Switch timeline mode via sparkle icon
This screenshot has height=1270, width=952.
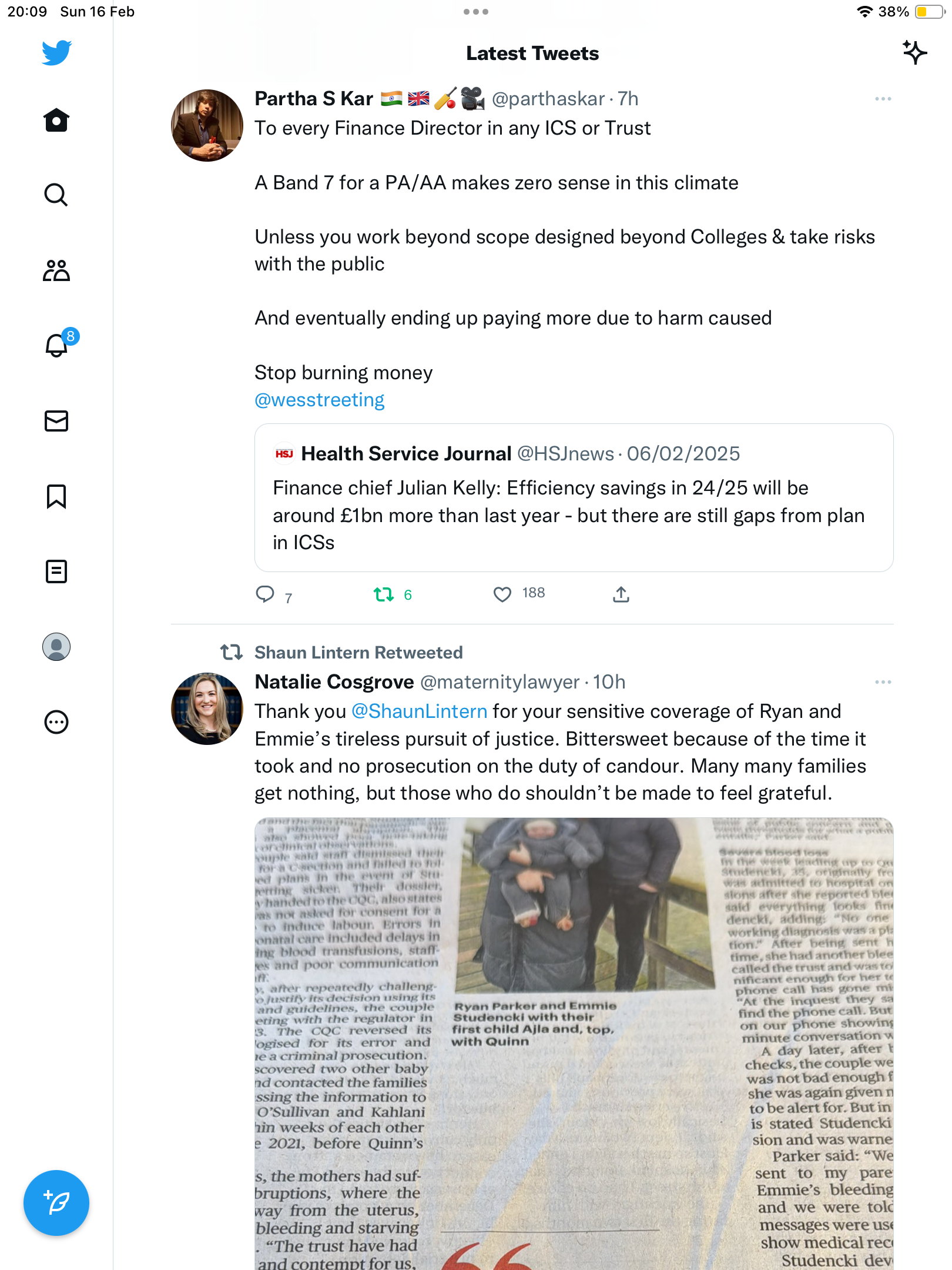(x=914, y=52)
